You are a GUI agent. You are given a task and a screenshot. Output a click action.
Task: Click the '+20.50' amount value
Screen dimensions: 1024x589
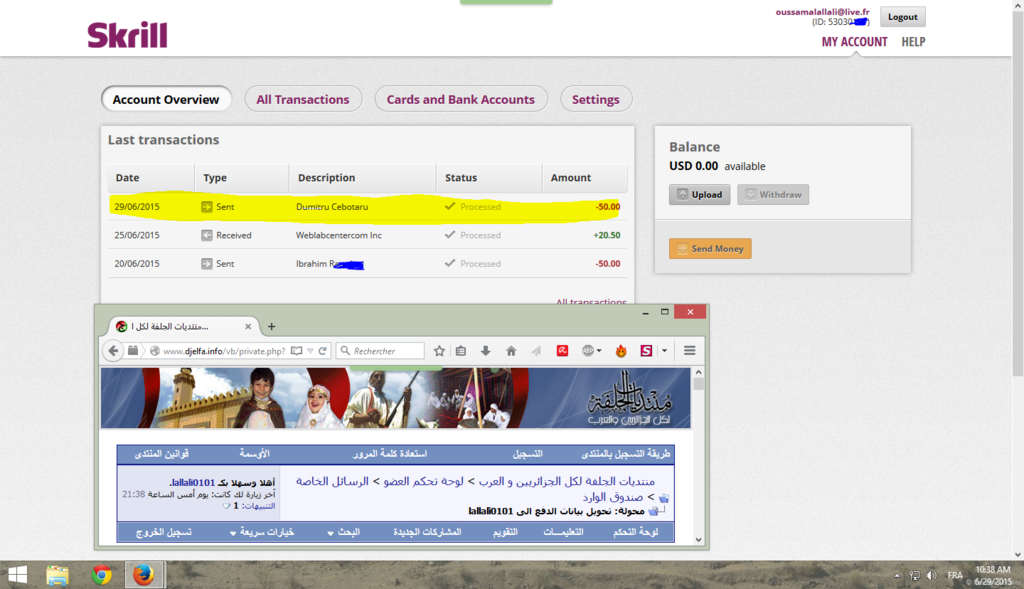607,235
